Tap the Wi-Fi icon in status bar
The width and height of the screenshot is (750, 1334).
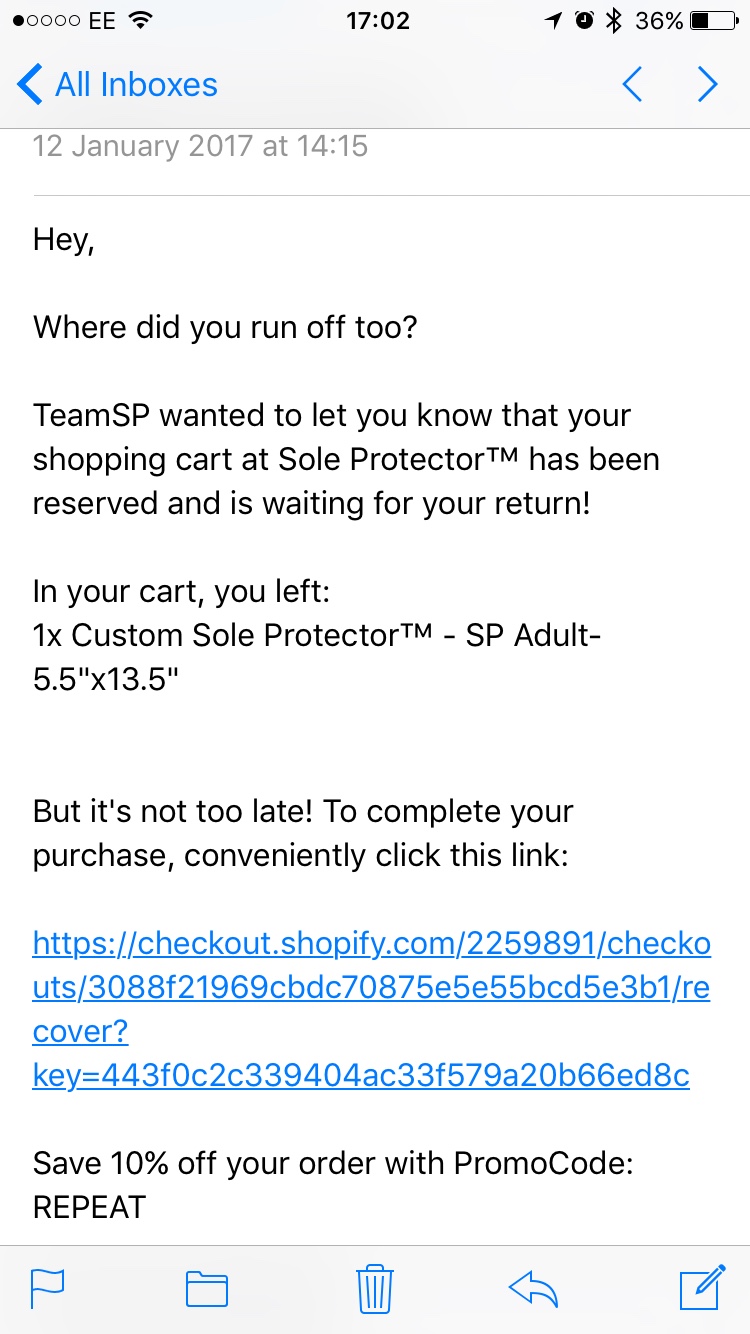[x=141, y=20]
